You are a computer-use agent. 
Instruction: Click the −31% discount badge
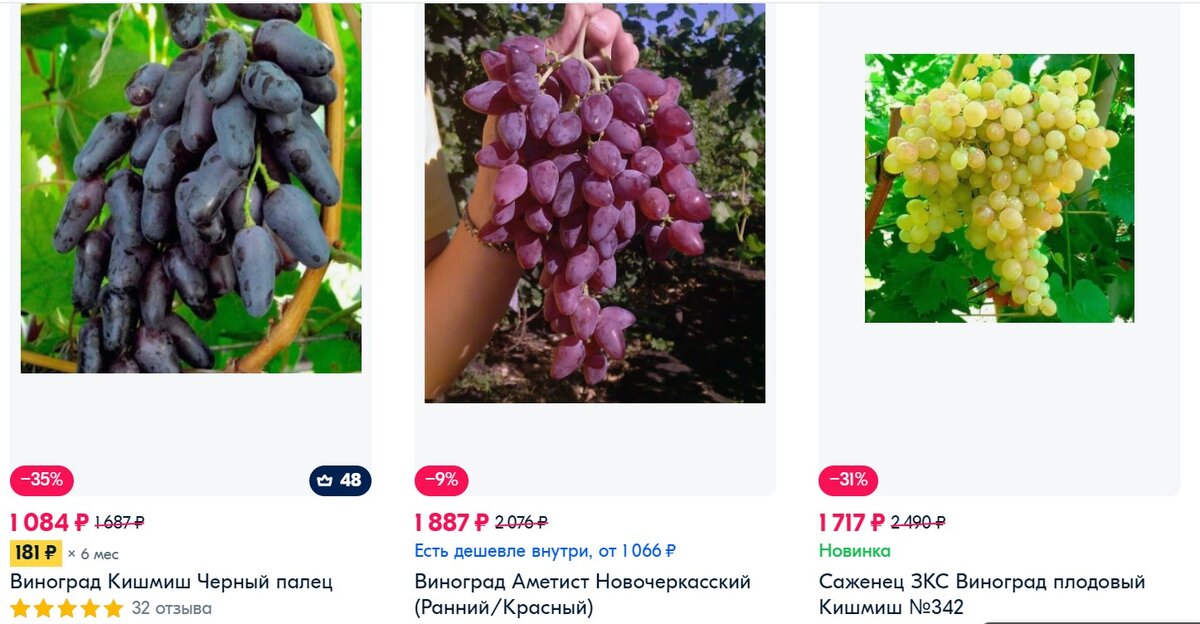[x=849, y=480]
